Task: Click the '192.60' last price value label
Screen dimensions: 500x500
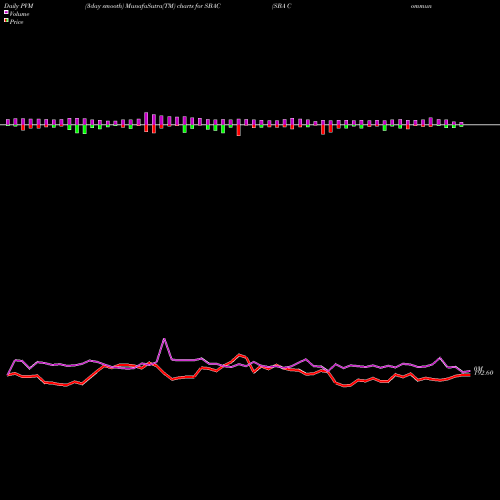Action: [484, 373]
